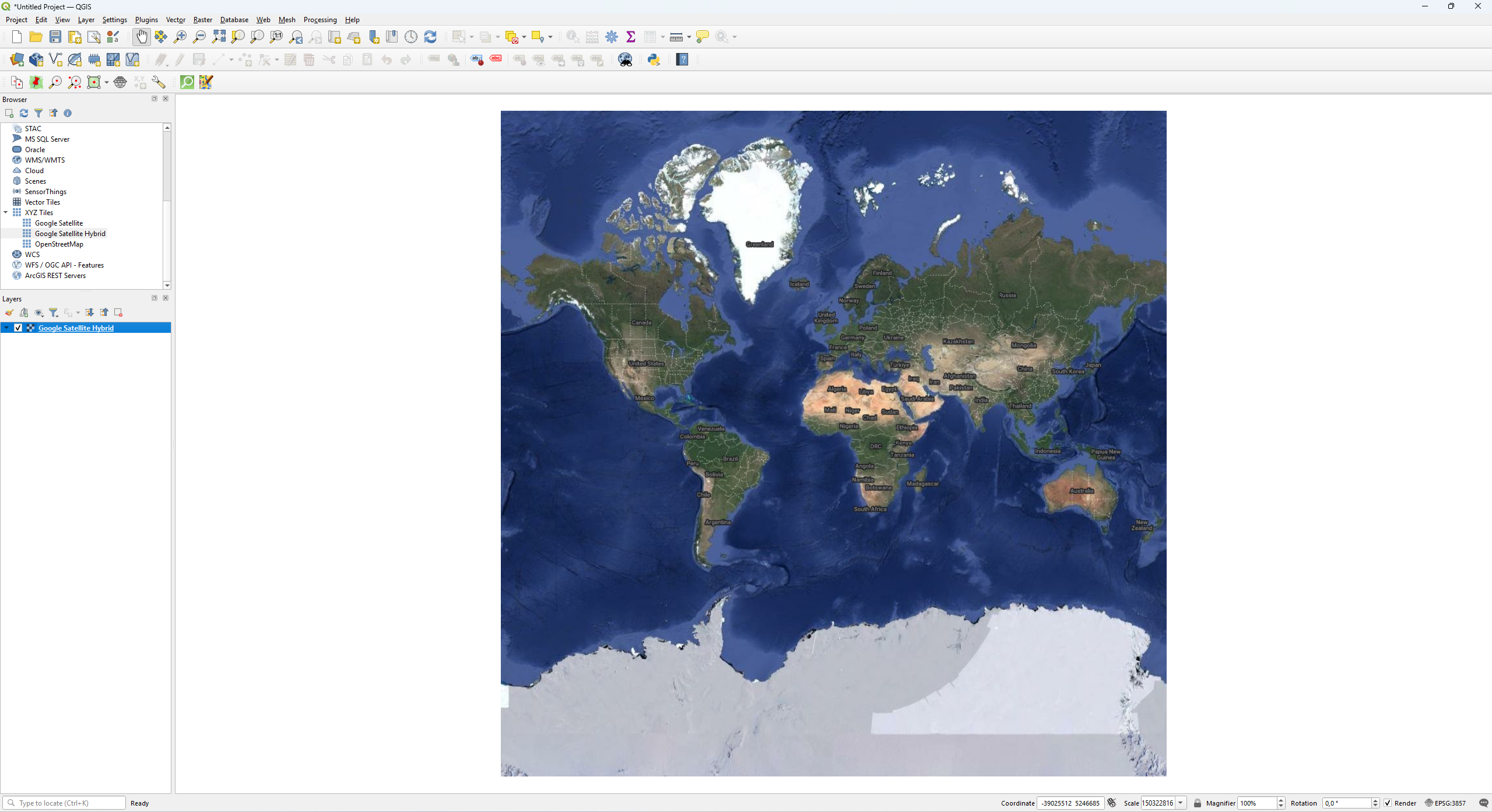The image size is (1492, 812).
Task: Click the Rotation value field
Action: point(1347,803)
